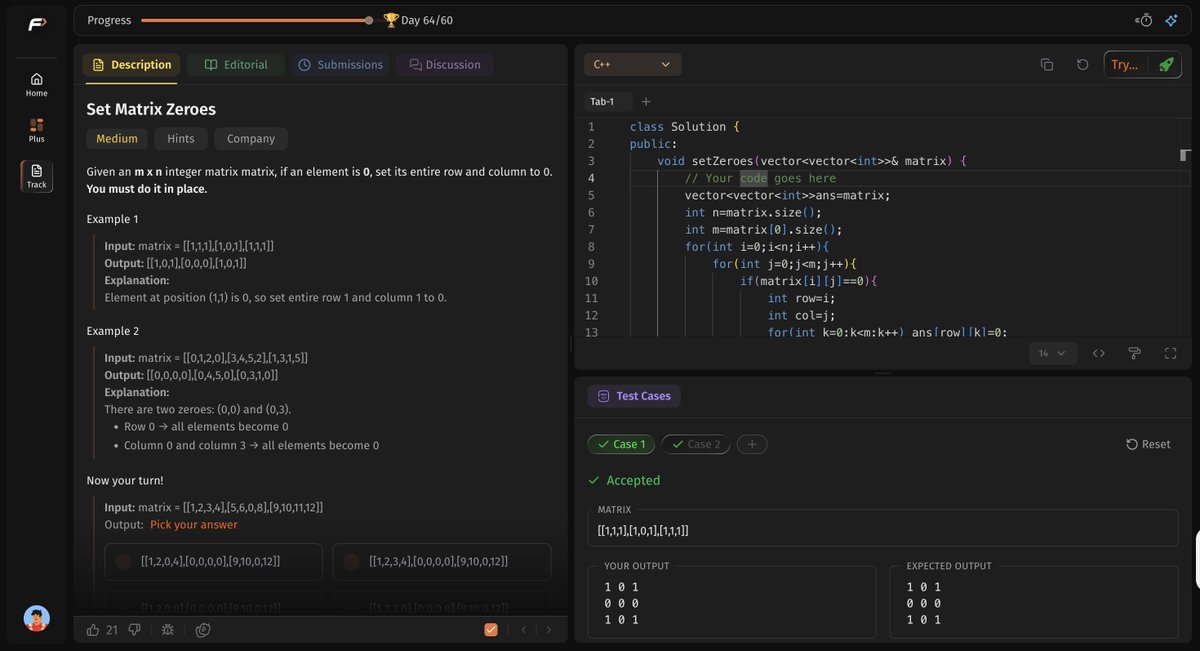Click the trophy icon next to Day 64/60
The width and height of the screenshot is (1200, 651).
391,20
